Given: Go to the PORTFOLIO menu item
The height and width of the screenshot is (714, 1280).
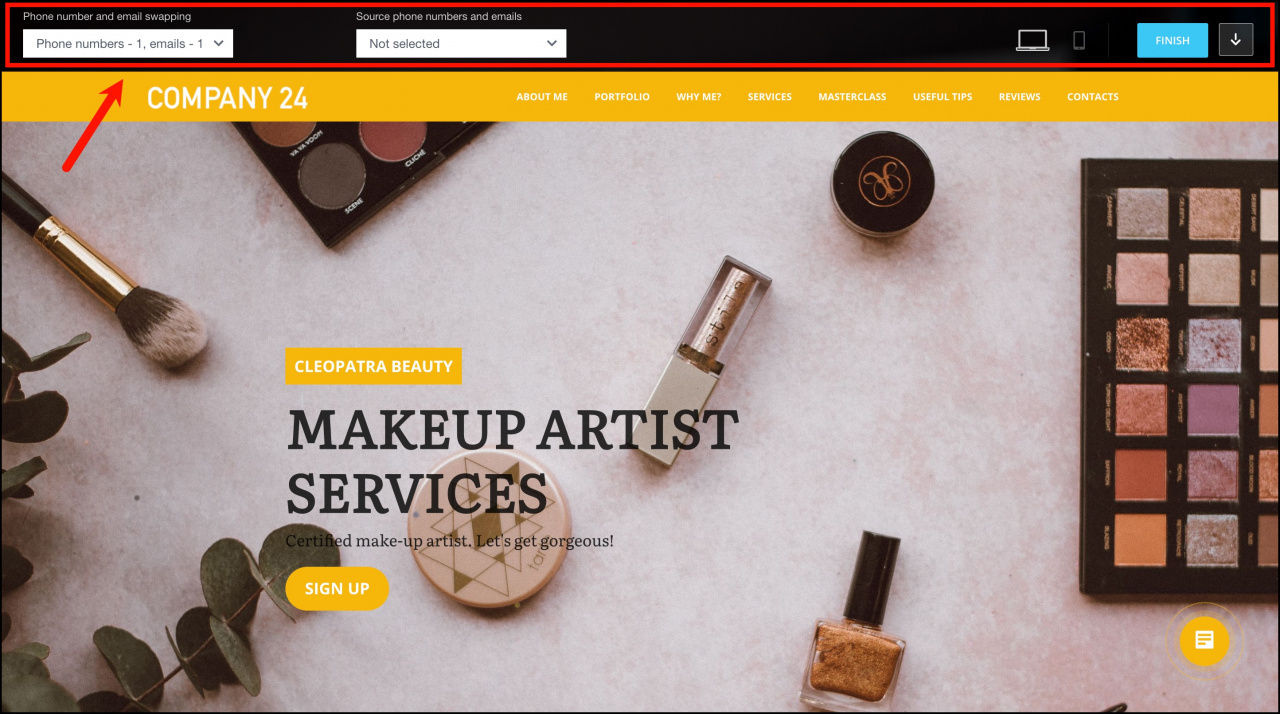Looking at the screenshot, I should (x=622, y=97).
